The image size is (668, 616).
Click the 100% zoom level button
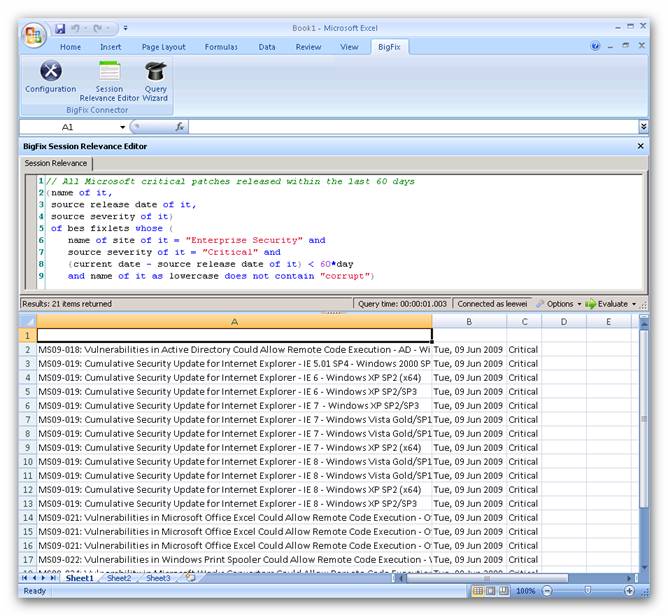[x=525, y=591]
